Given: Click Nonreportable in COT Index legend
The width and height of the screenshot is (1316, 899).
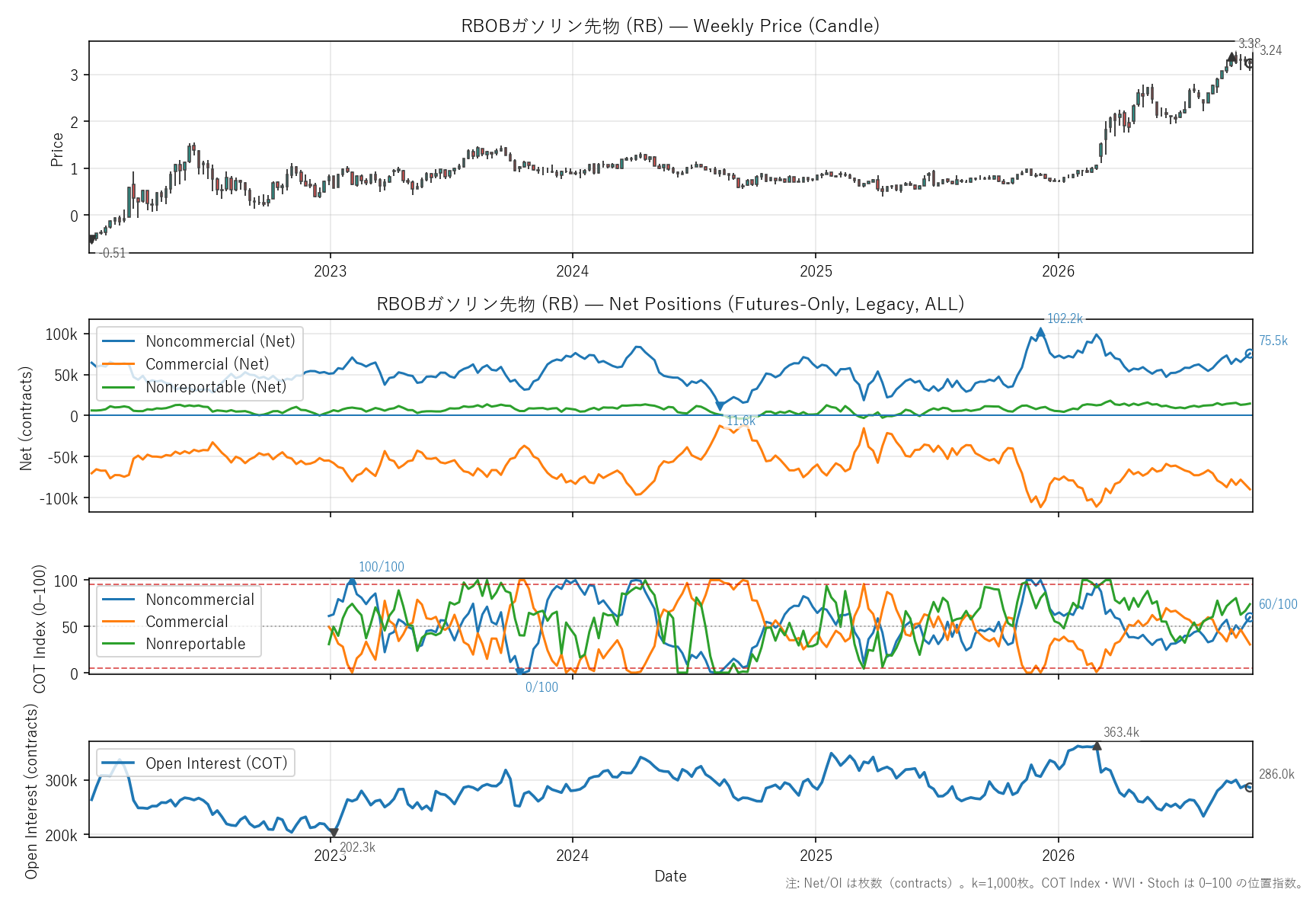Looking at the screenshot, I should [x=174, y=644].
